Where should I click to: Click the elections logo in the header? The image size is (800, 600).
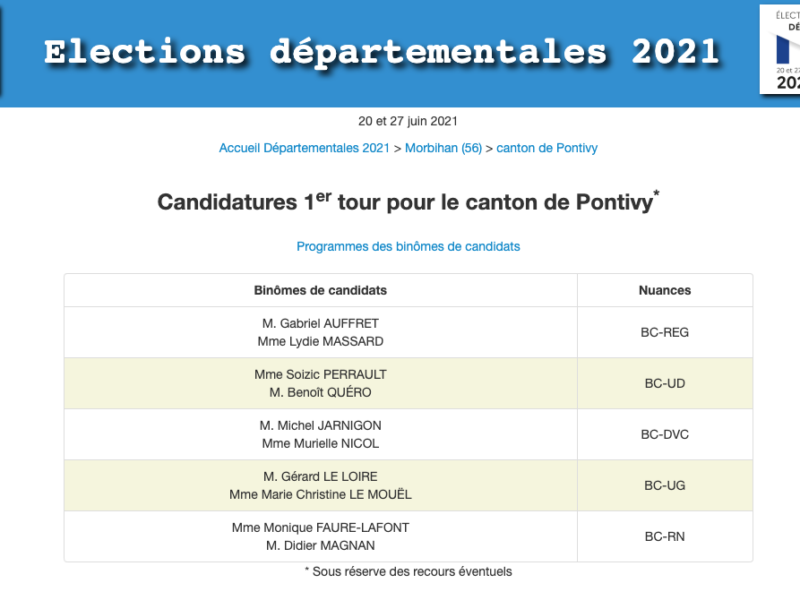pos(780,49)
